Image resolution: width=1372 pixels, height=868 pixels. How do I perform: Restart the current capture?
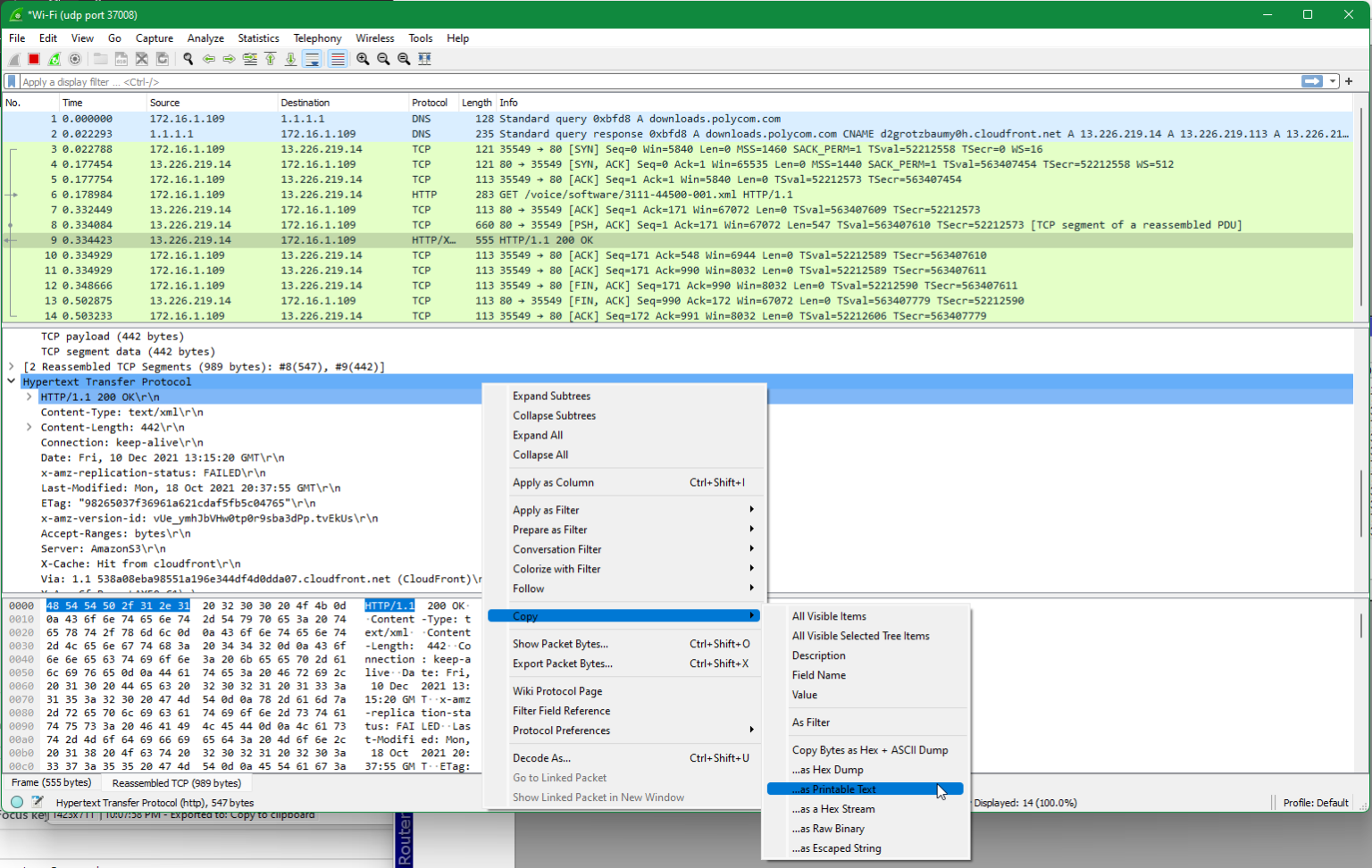[54, 58]
